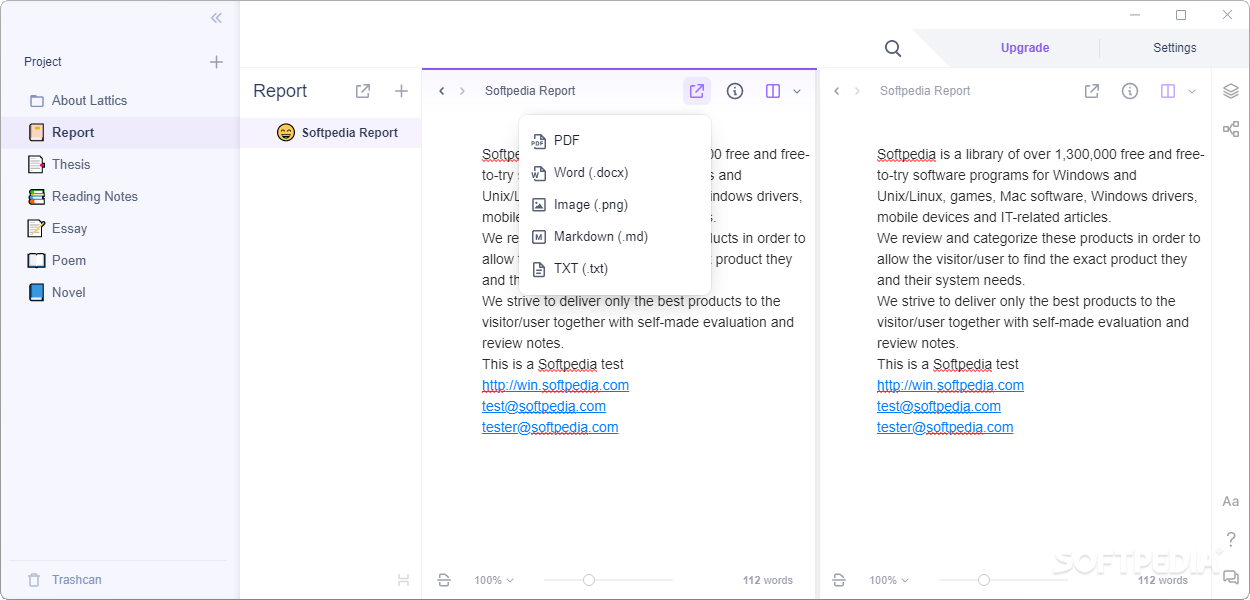Image resolution: width=1250 pixels, height=600 pixels.
Task: Export the Report folder from list header
Action: tap(363, 91)
